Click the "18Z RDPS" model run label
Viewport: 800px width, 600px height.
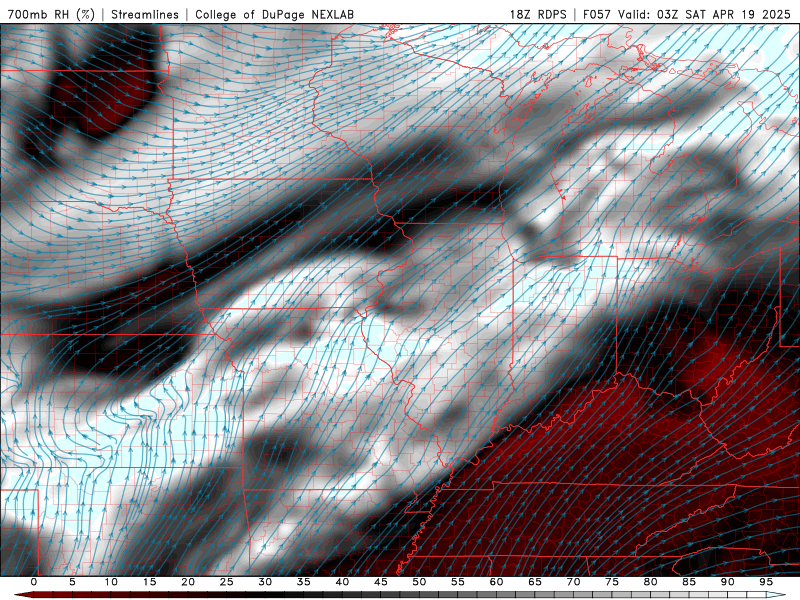[x=538, y=14]
